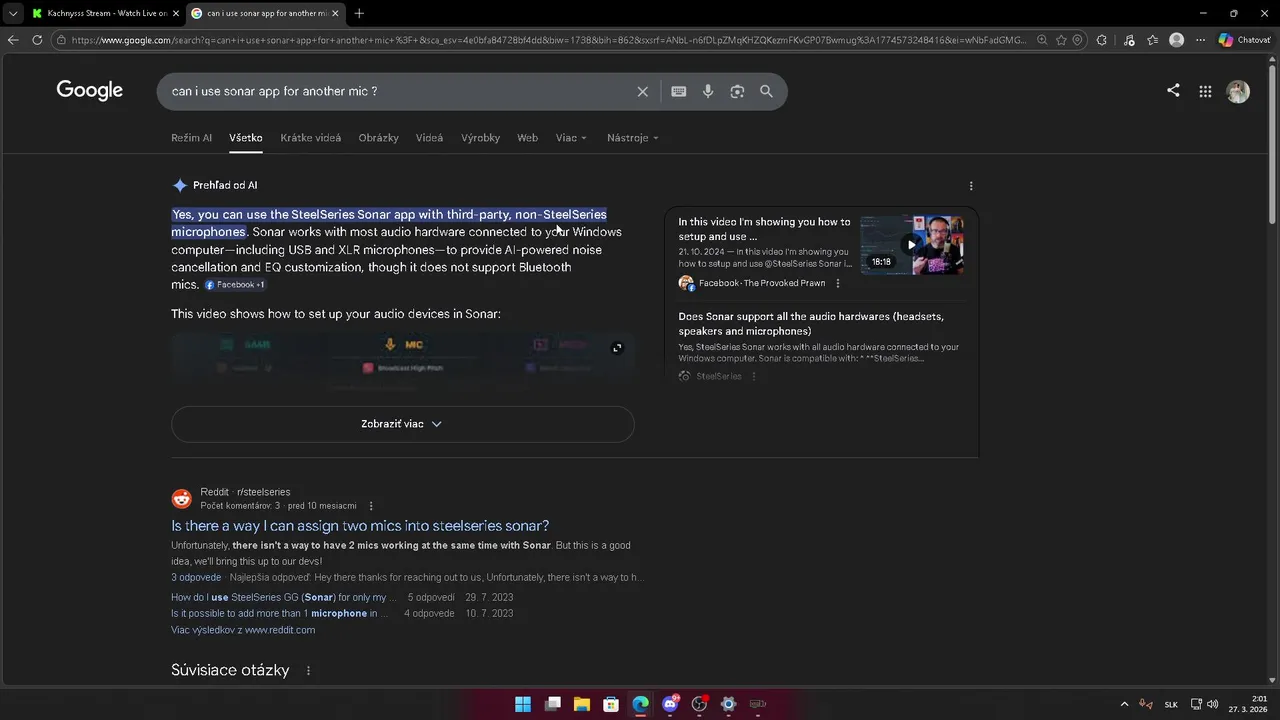Expand the Viac dropdown
Screen dimensions: 1280x720
[571, 138]
